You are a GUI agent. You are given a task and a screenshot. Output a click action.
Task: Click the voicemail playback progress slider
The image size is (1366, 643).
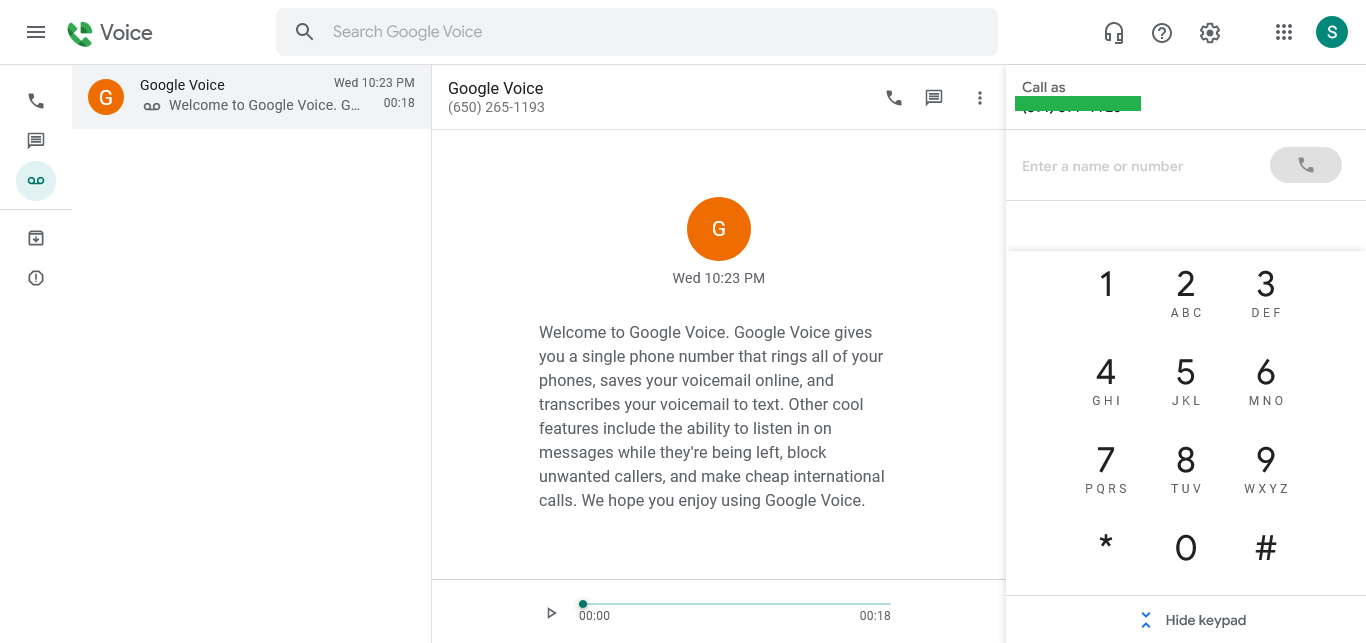click(735, 604)
